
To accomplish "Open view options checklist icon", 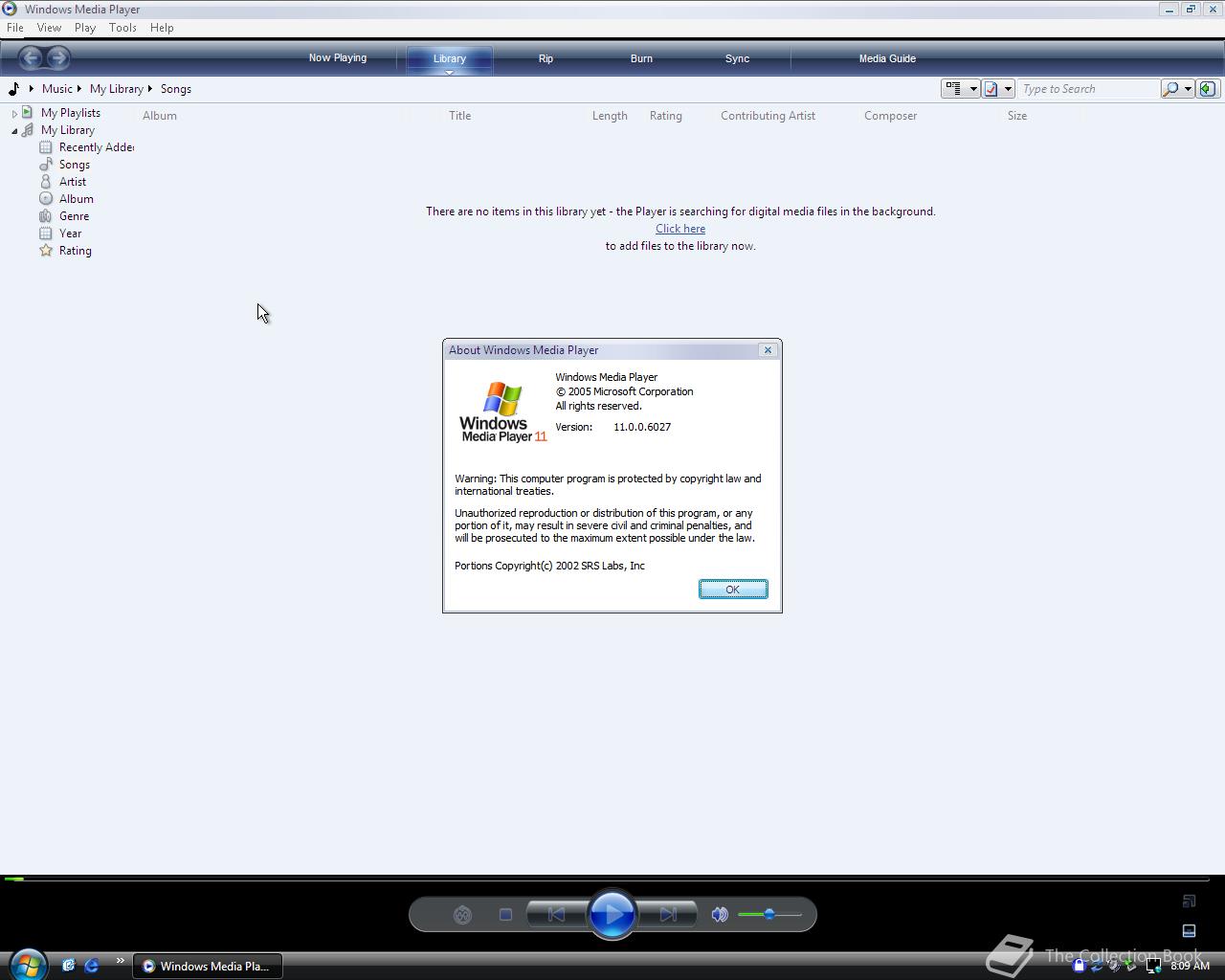I will (x=991, y=89).
